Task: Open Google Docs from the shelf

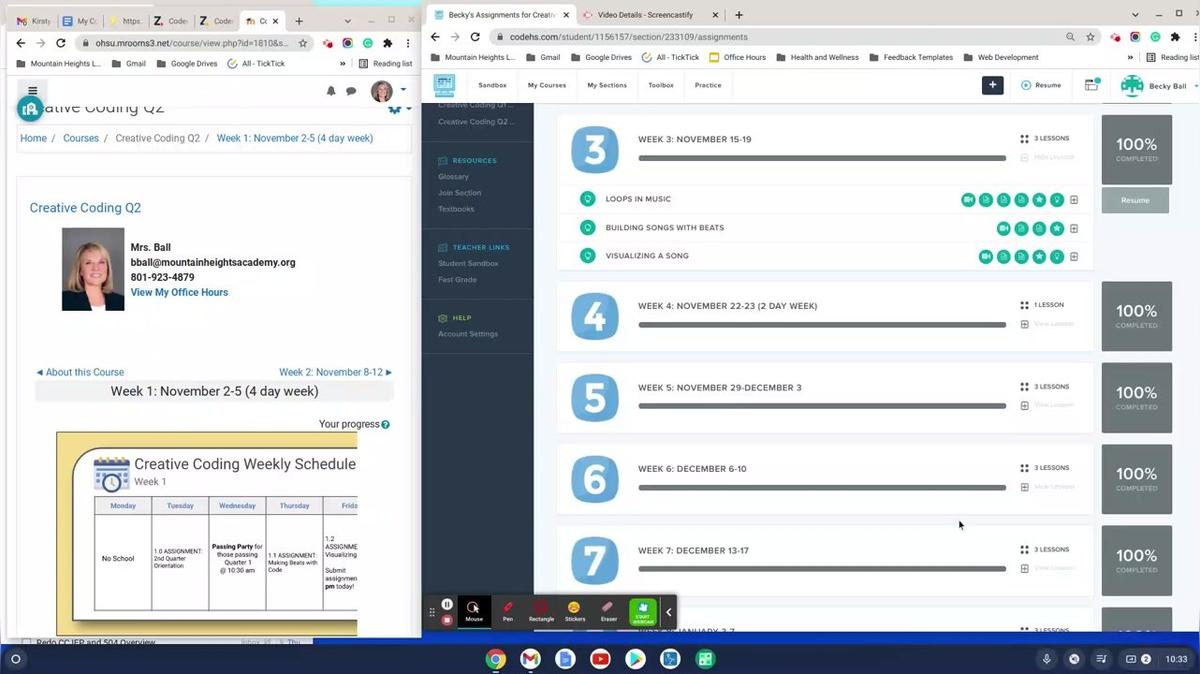Action: click(565, 659)
